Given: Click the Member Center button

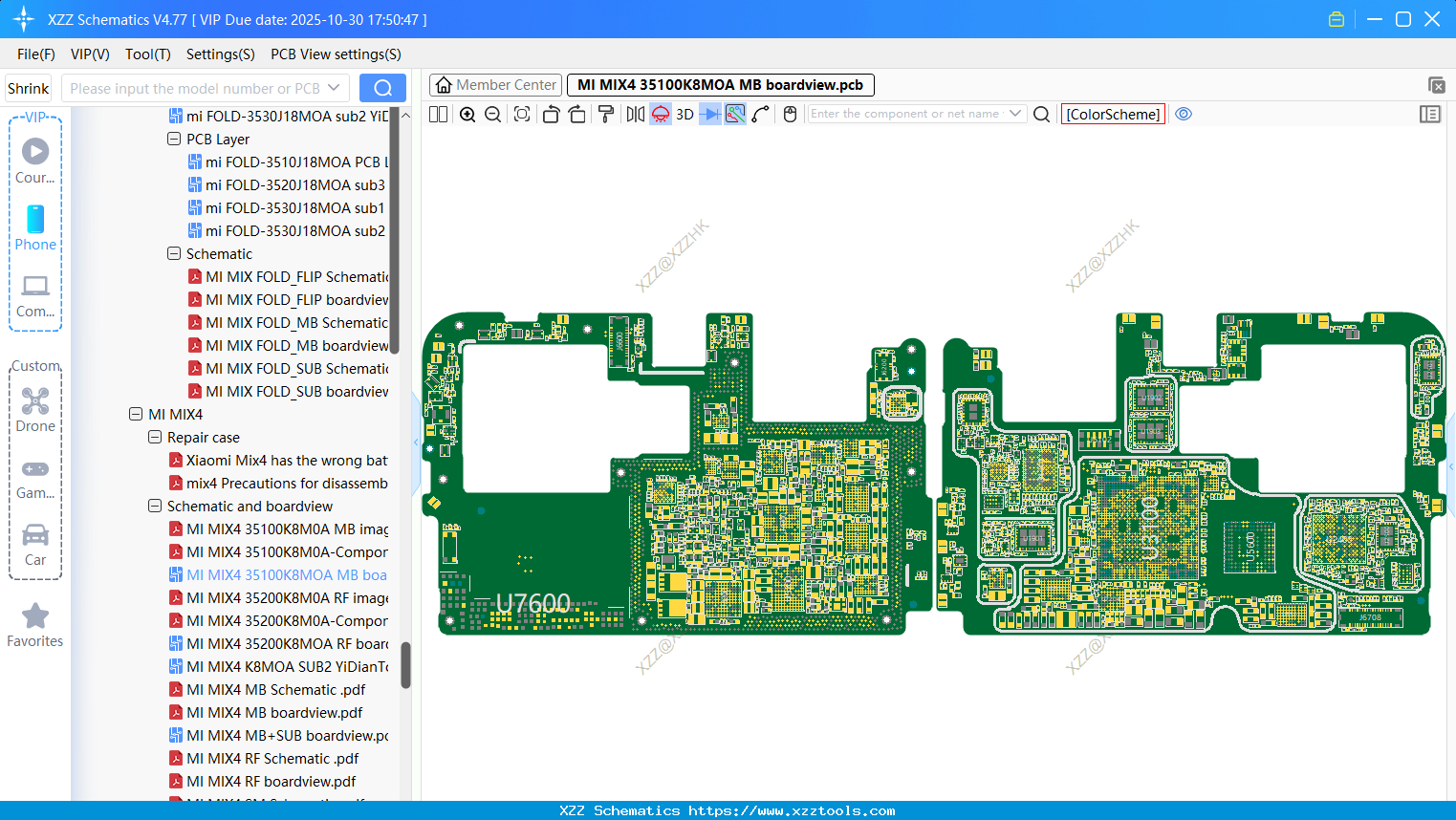Looking at the screenshot, I should coord(496,85).
